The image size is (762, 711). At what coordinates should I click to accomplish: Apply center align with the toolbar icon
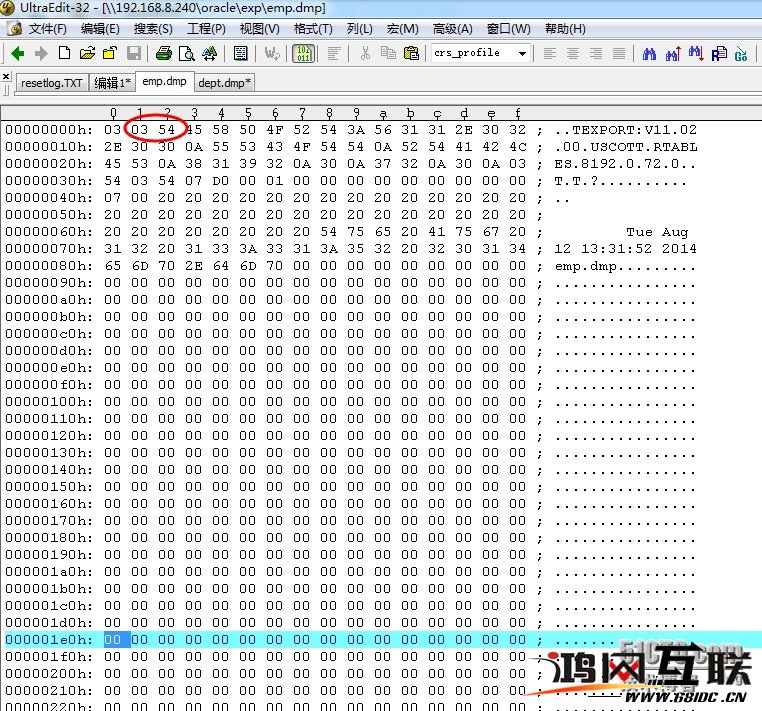(x=573, y=53)
